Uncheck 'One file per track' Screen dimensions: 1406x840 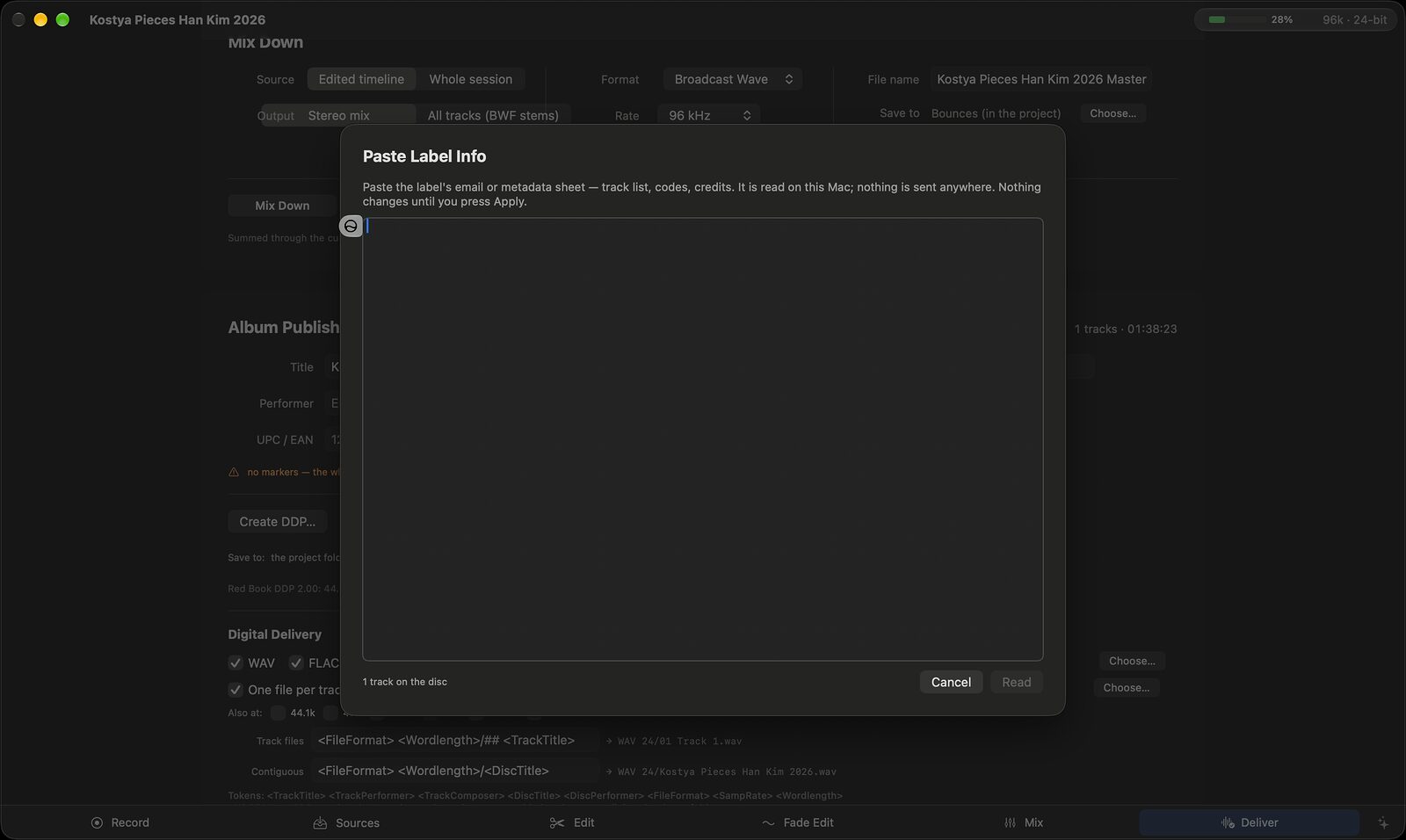(236, 691)
